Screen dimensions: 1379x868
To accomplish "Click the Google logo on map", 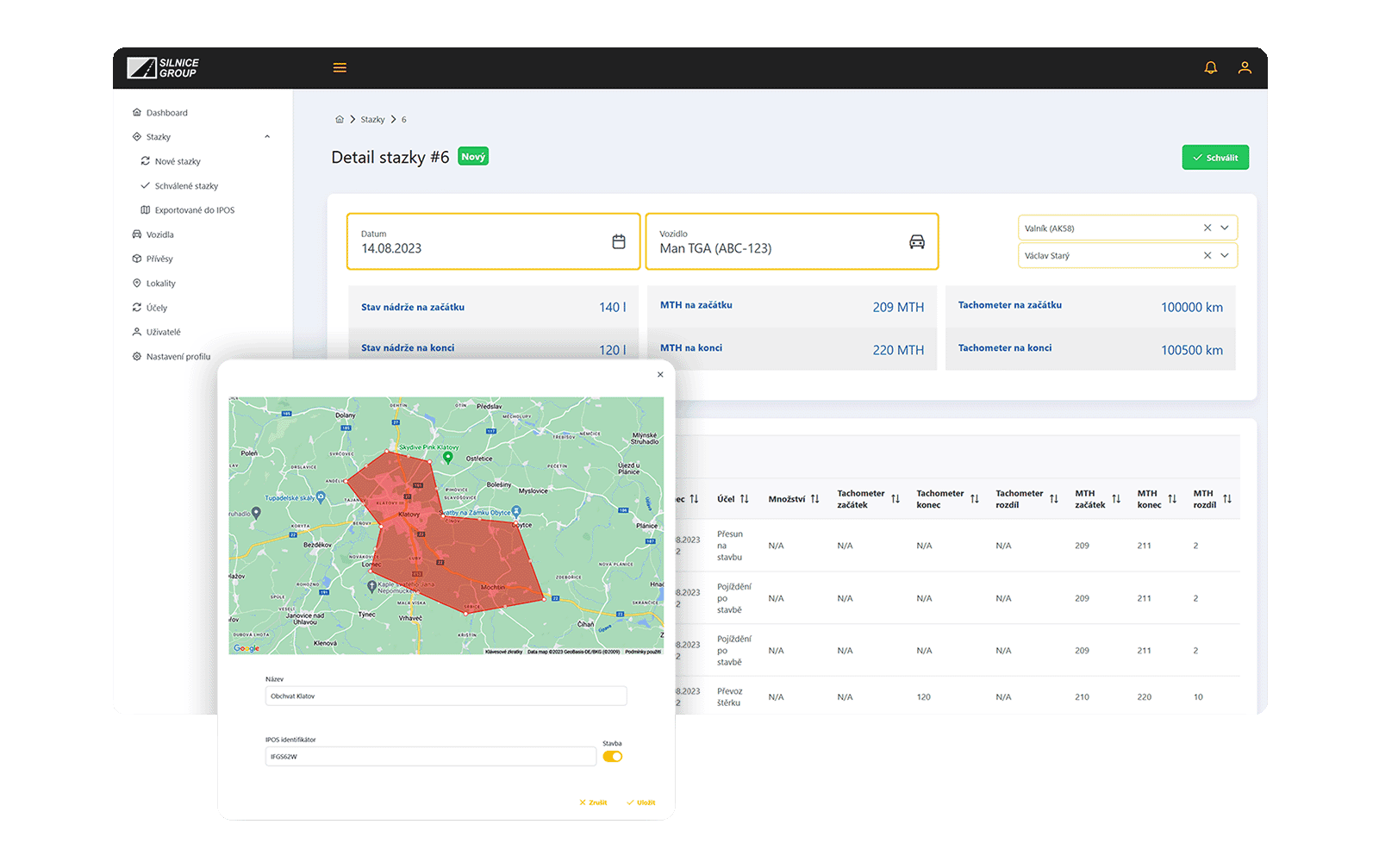I will (x=246, y=648).
